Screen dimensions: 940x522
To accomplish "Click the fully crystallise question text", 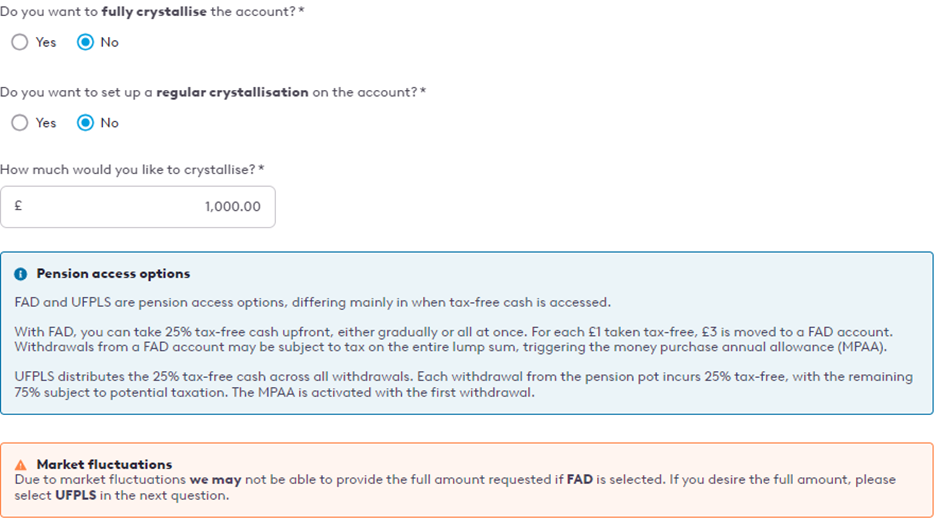I will pyautogui.click(x=152, y=11).
